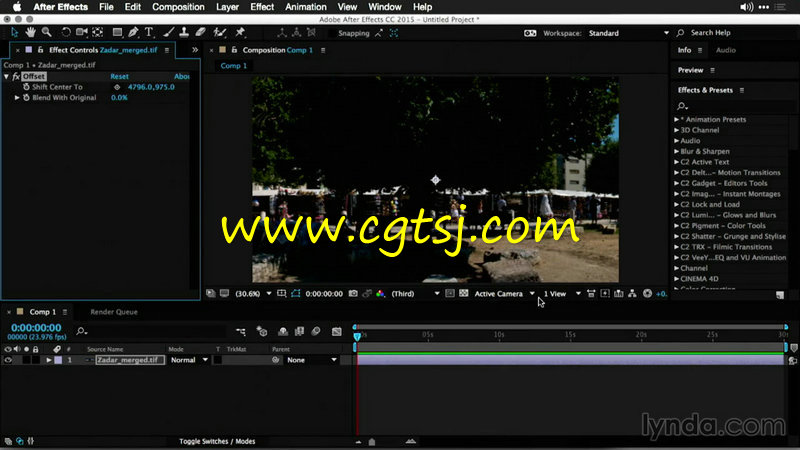
Task: Select the Eraser tool
Action: tap(201, 33)
